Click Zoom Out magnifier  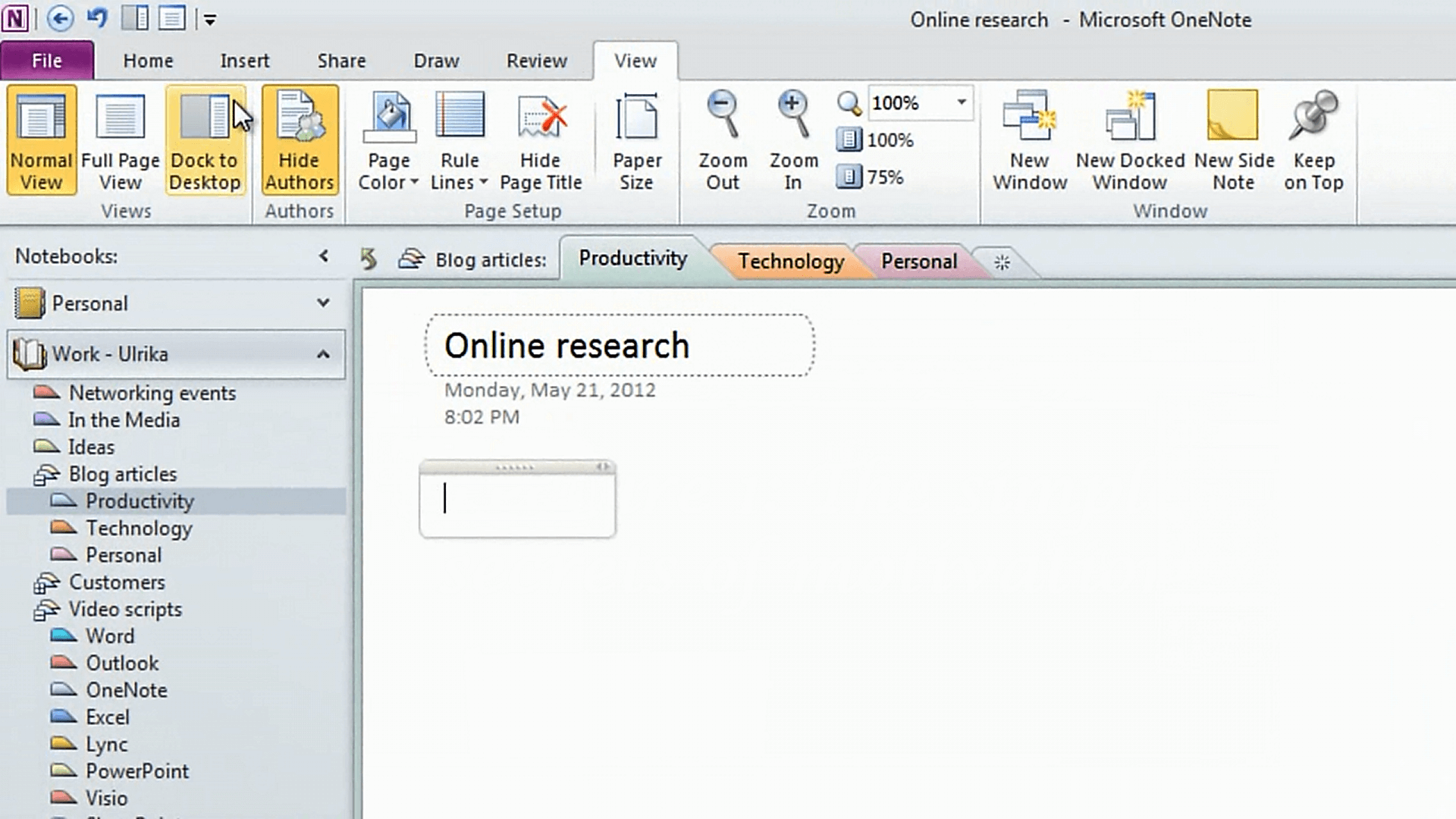coord(723,140)
